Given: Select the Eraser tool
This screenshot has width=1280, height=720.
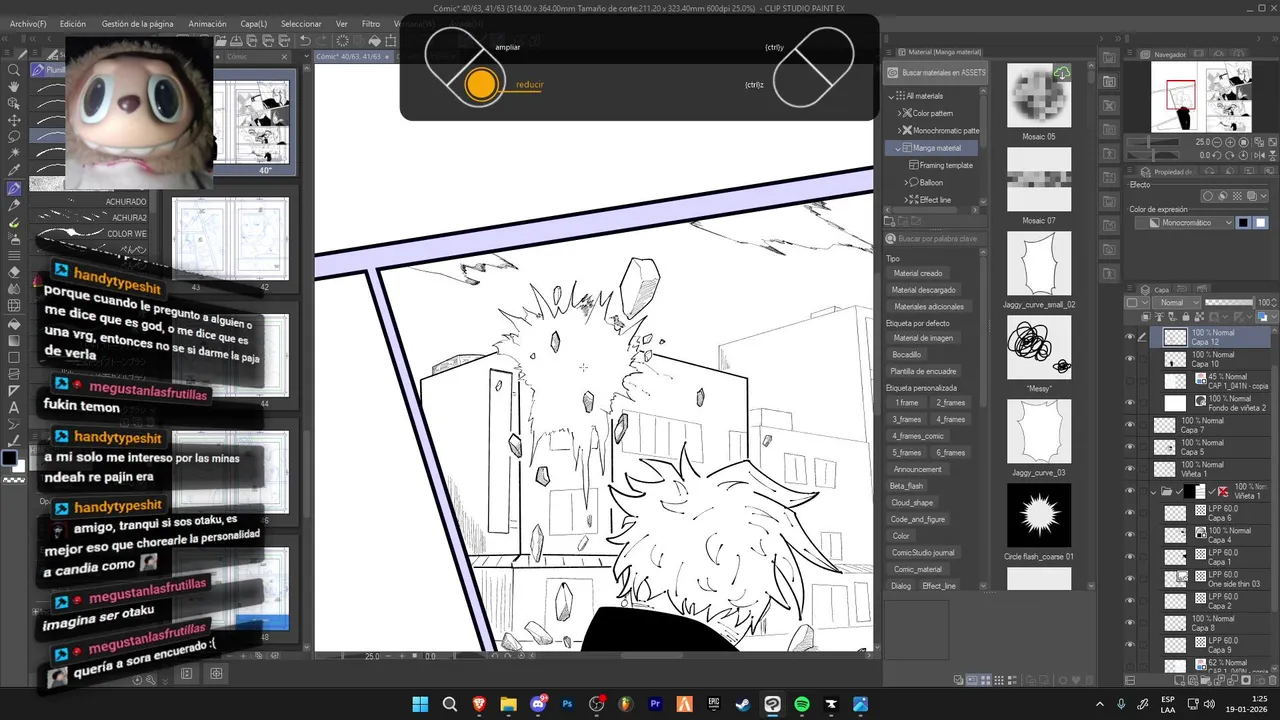Looking at the screenshot, I should (14, 272).
